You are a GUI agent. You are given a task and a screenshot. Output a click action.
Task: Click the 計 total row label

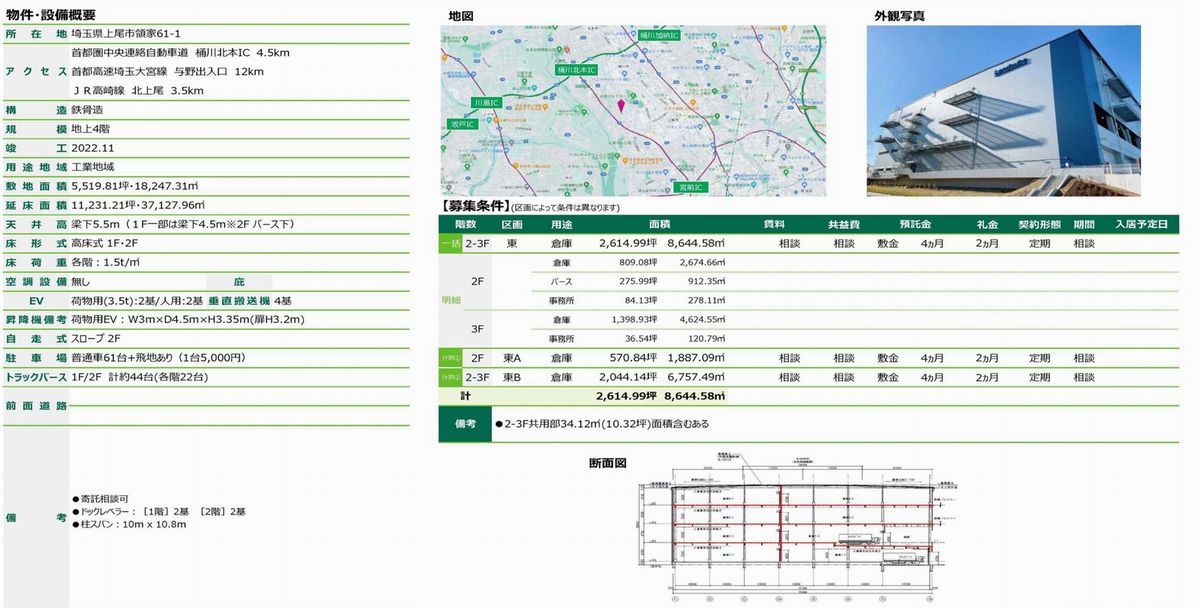pyautogui.click(x=465, y=396)
